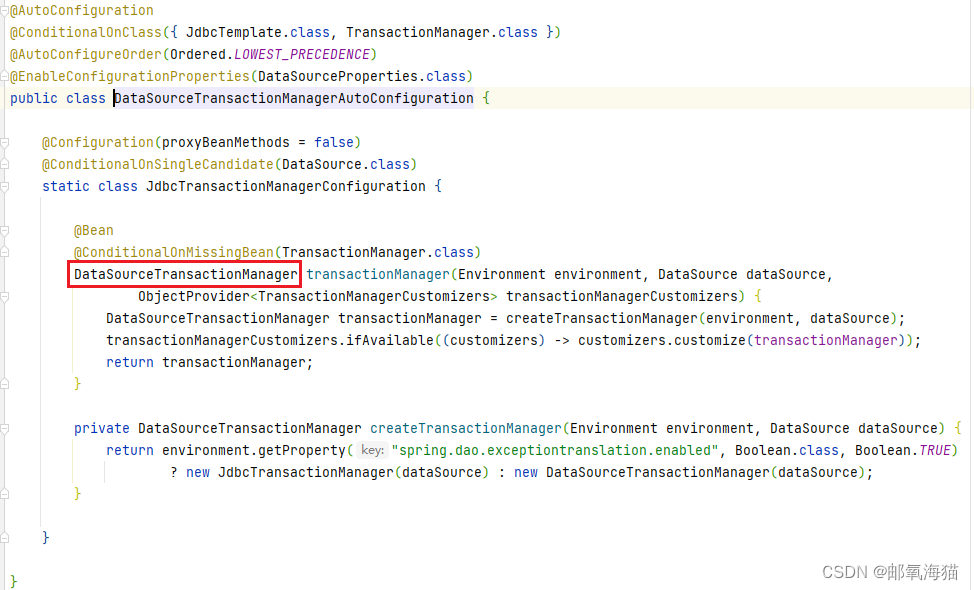Click createTransactionManager method declaration name
Screen dimensions: 974x590
[x=466, y=429]
